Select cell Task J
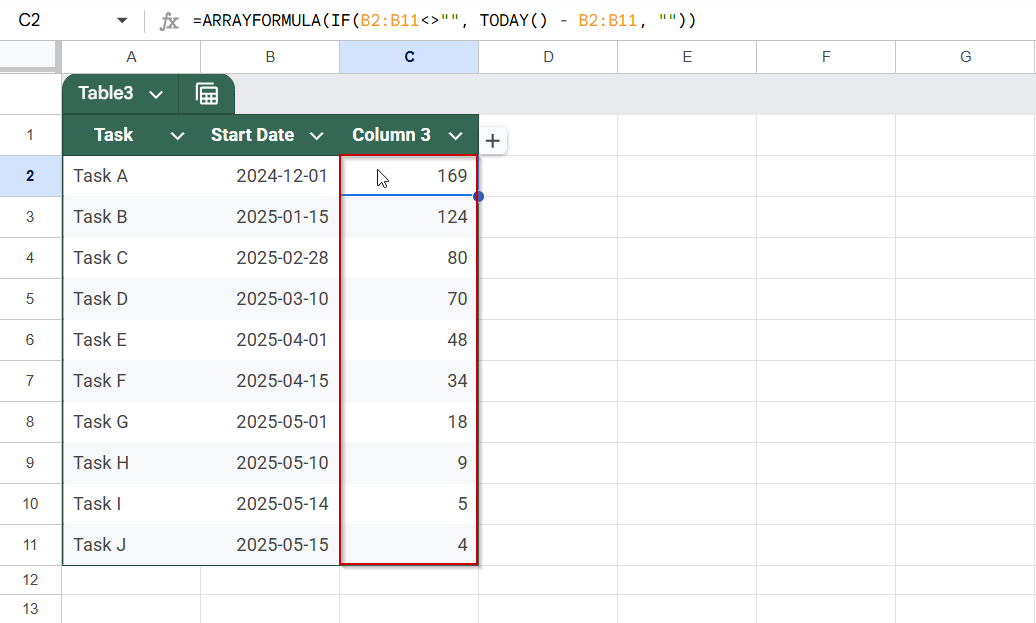Viewport: 1036px width, 623px height. click(131, 544)
